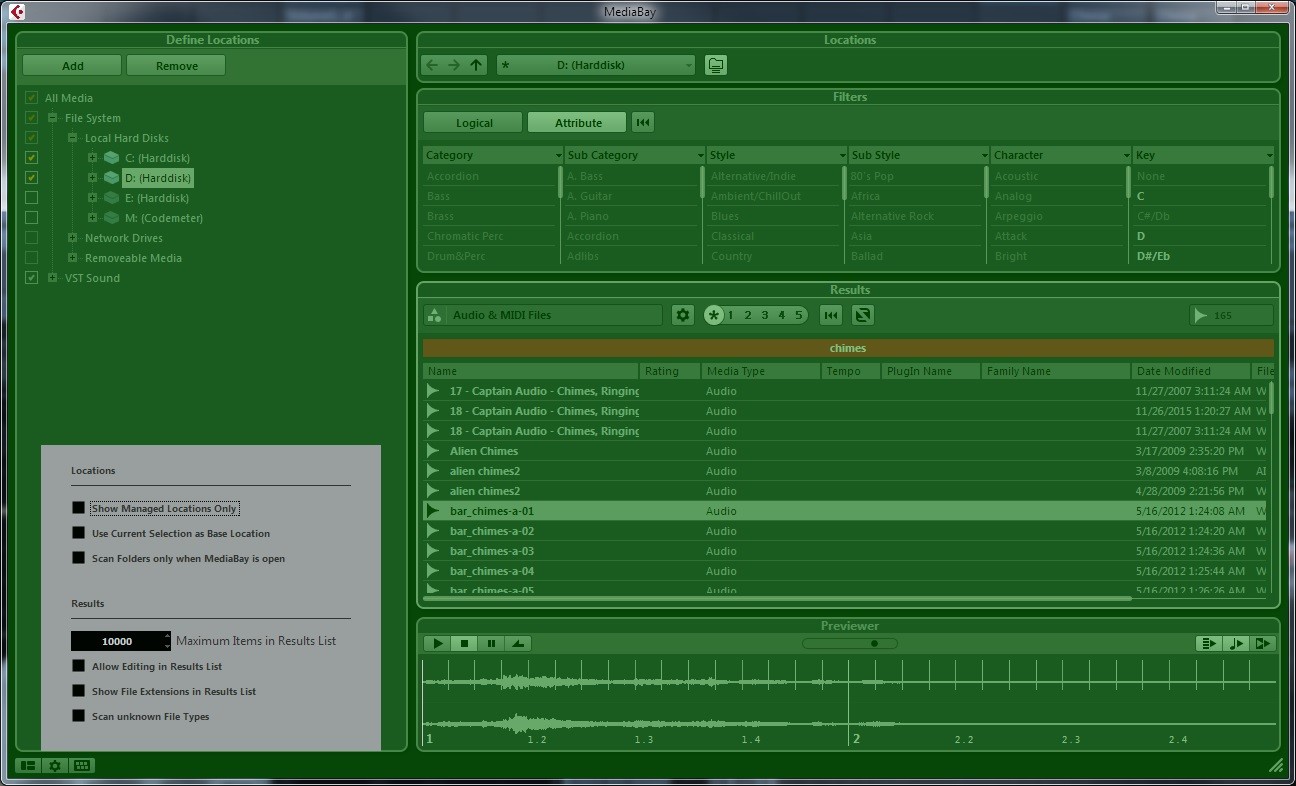Viewport: 1296px width, 786px height.
Task: Enable Use Current Selection as Base Location
Action: (79, 533)
